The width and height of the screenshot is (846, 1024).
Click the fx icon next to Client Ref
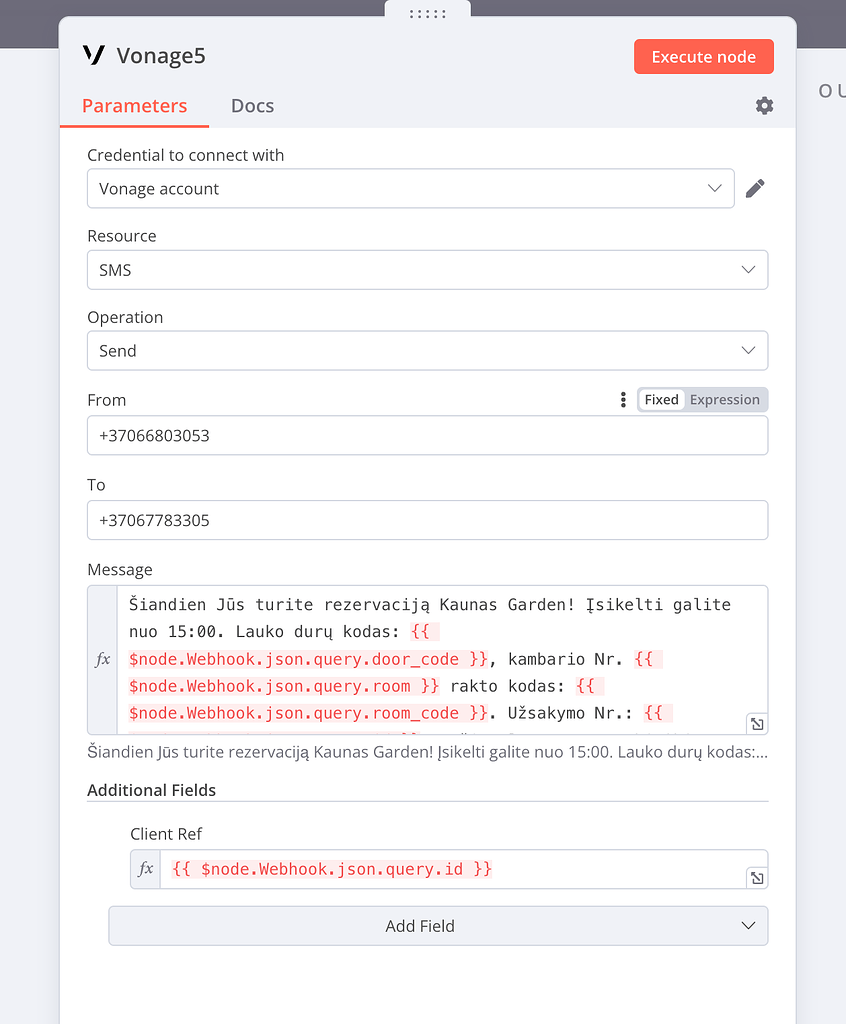pyautogui.click(x=145, y=869)
